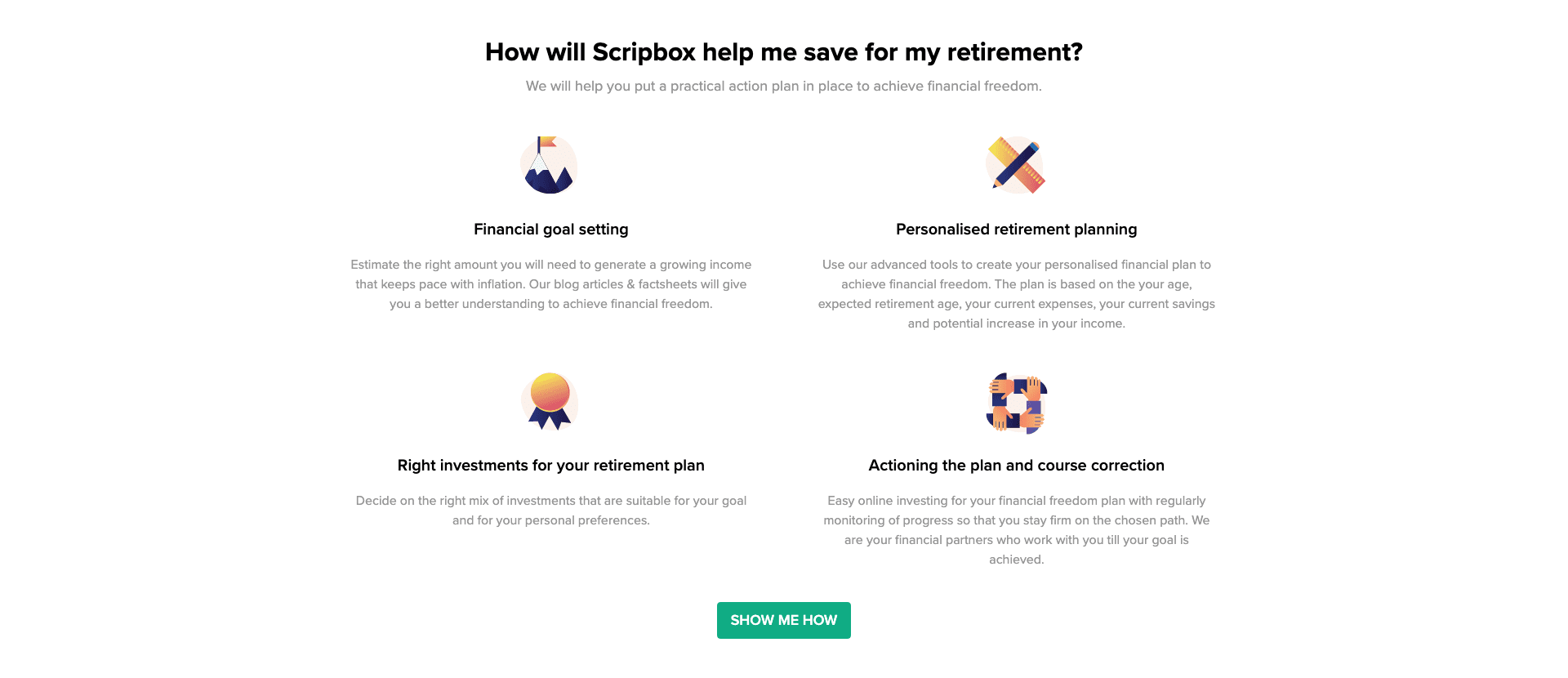This screenshot has width=1568, height=678.
Task: Click the paragraph about easy online investing
Action: coord(1017,530)
